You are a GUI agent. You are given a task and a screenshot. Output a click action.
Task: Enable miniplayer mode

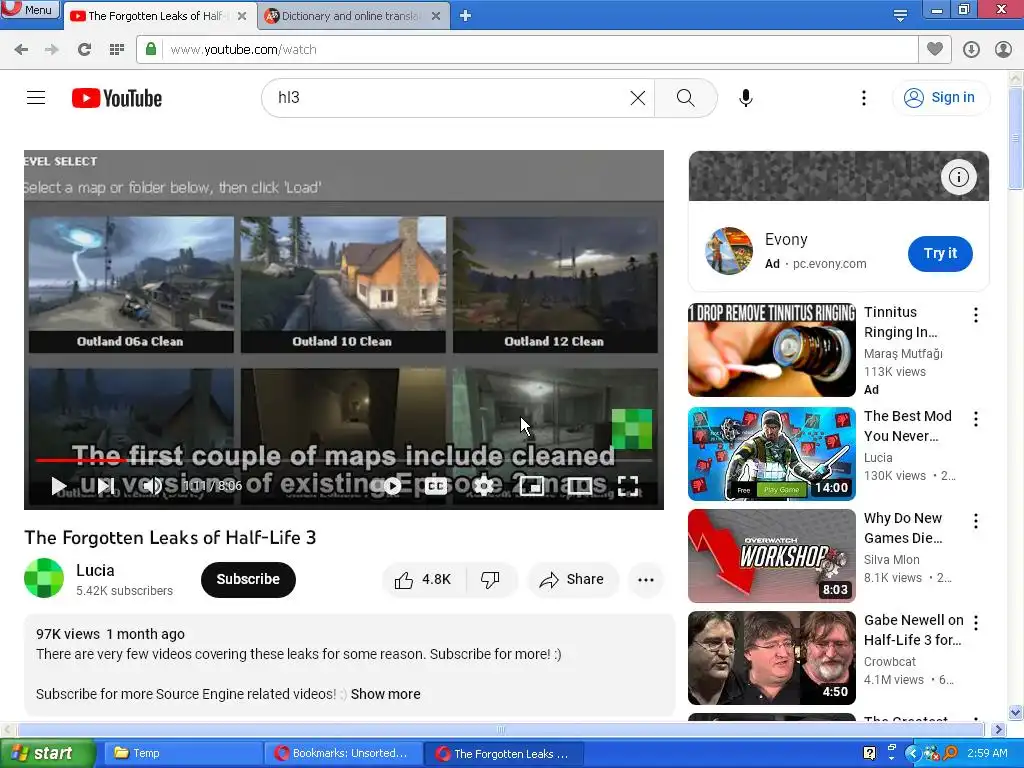(x=532, y=485)
